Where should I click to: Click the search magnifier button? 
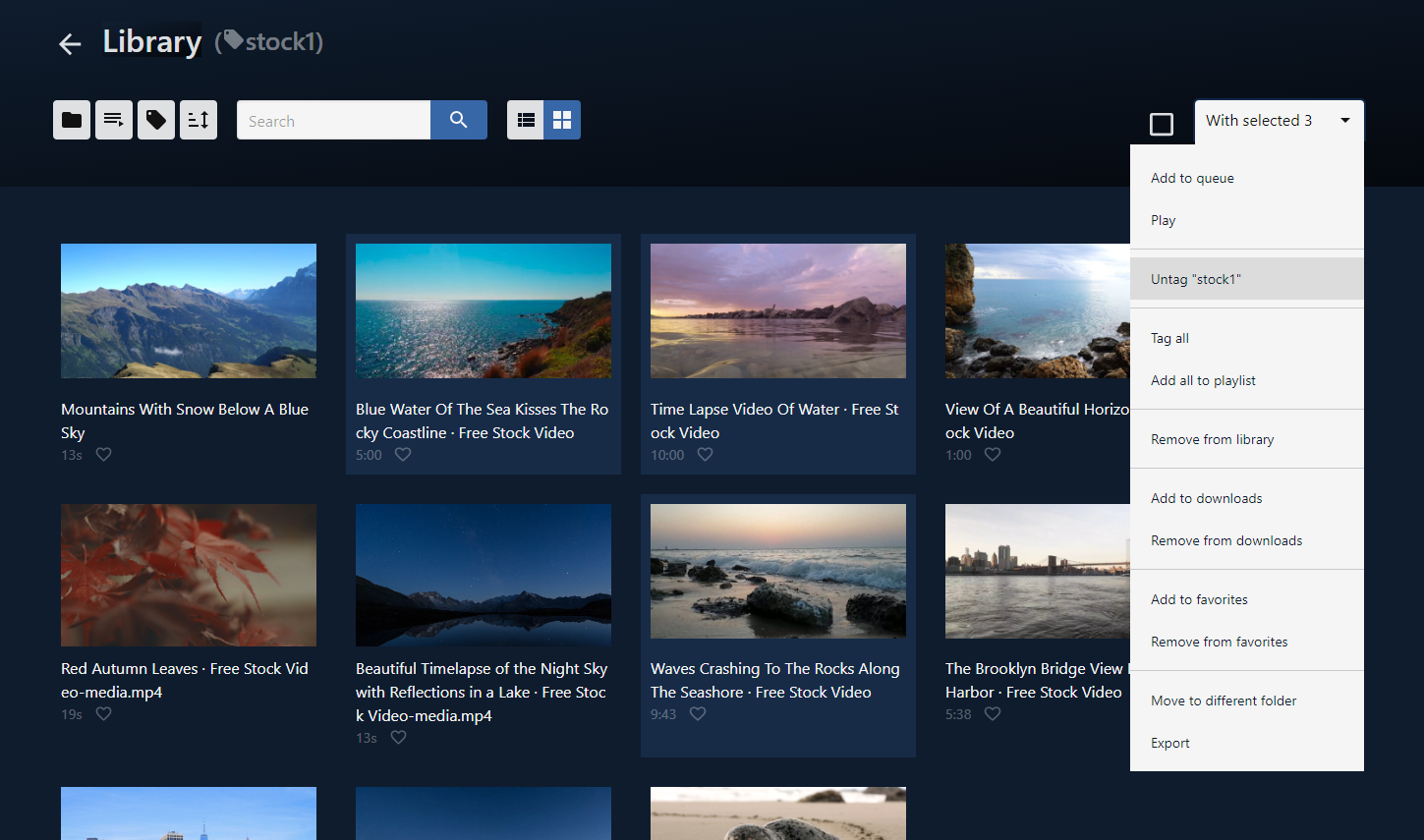point(459,120)
